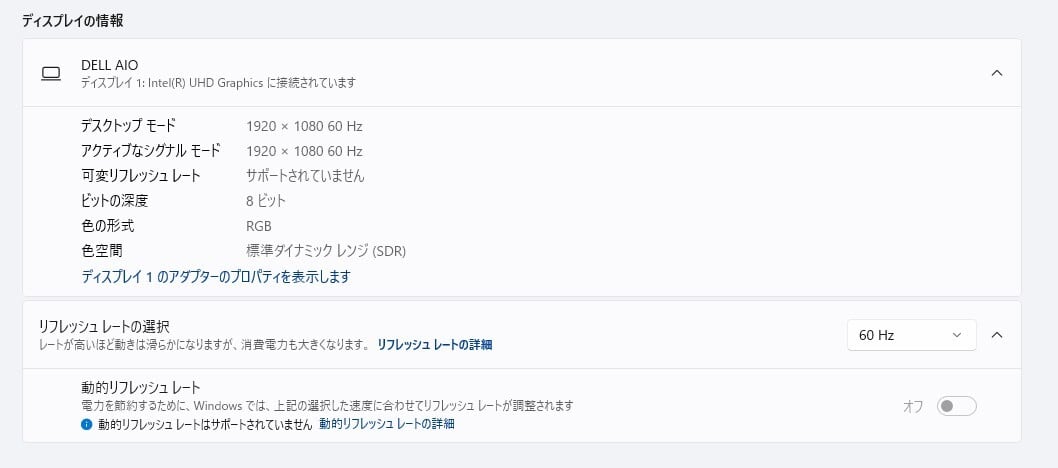Screen dimensions: 1058x468
Task: Click the オフ label beside the toggle
Action: pos(913,406)
